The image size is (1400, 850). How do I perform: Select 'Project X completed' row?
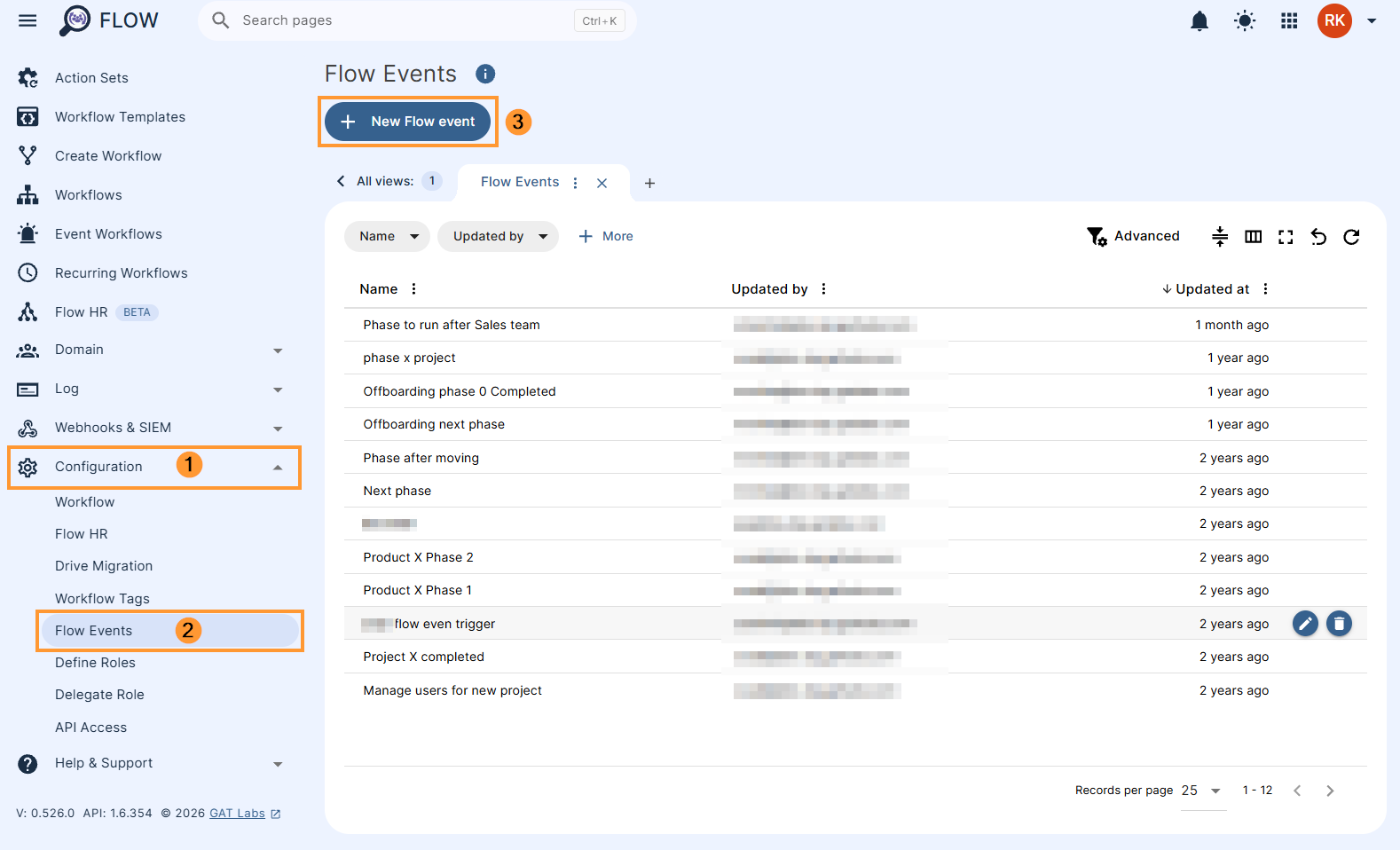coord(855,657)
